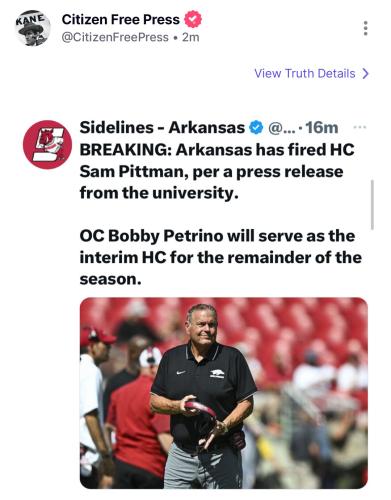The image size is (391, 500).
Task: Click the vertical scrollbar indicator at right edge
Action: click(x=372, y=205)
